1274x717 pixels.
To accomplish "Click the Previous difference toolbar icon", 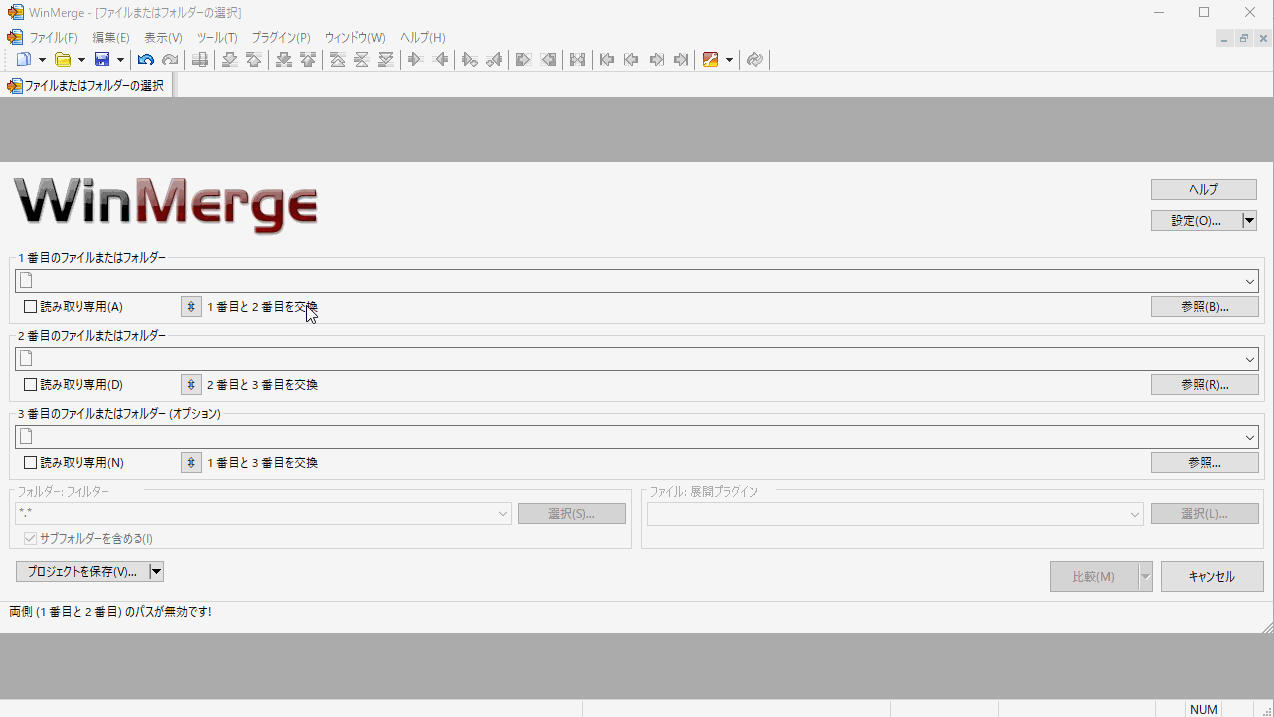I will click(x=254, y=60).
